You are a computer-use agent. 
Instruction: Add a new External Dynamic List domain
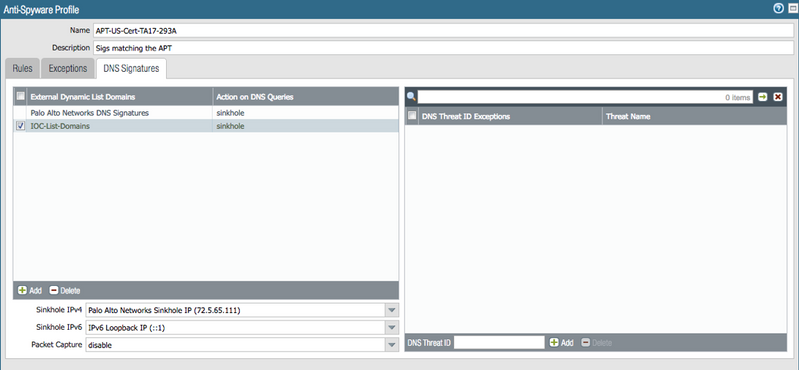[x=30, y=290]
